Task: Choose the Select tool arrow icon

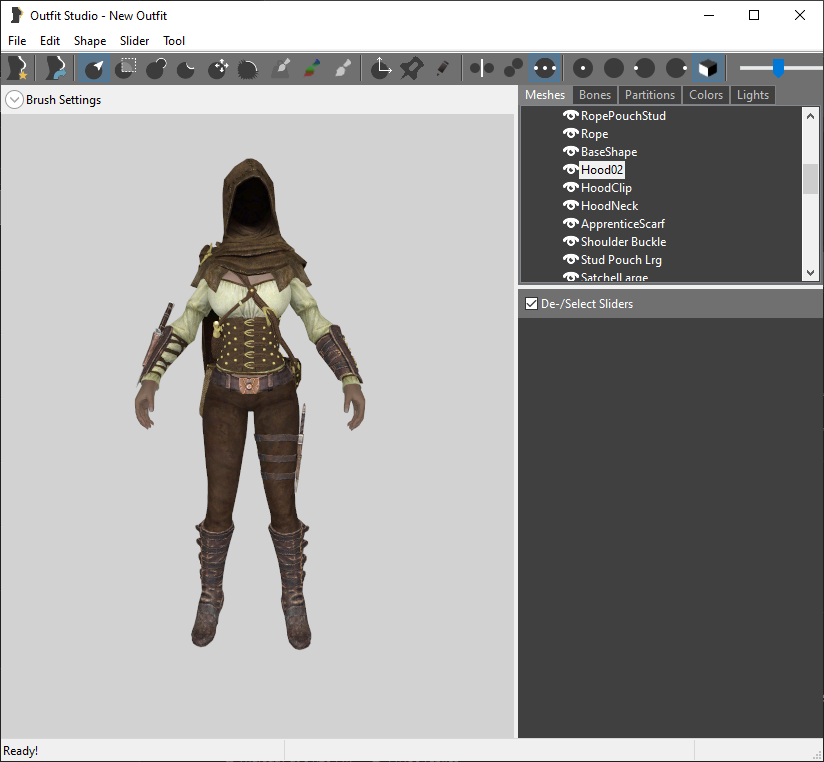Action: (95, 68)
